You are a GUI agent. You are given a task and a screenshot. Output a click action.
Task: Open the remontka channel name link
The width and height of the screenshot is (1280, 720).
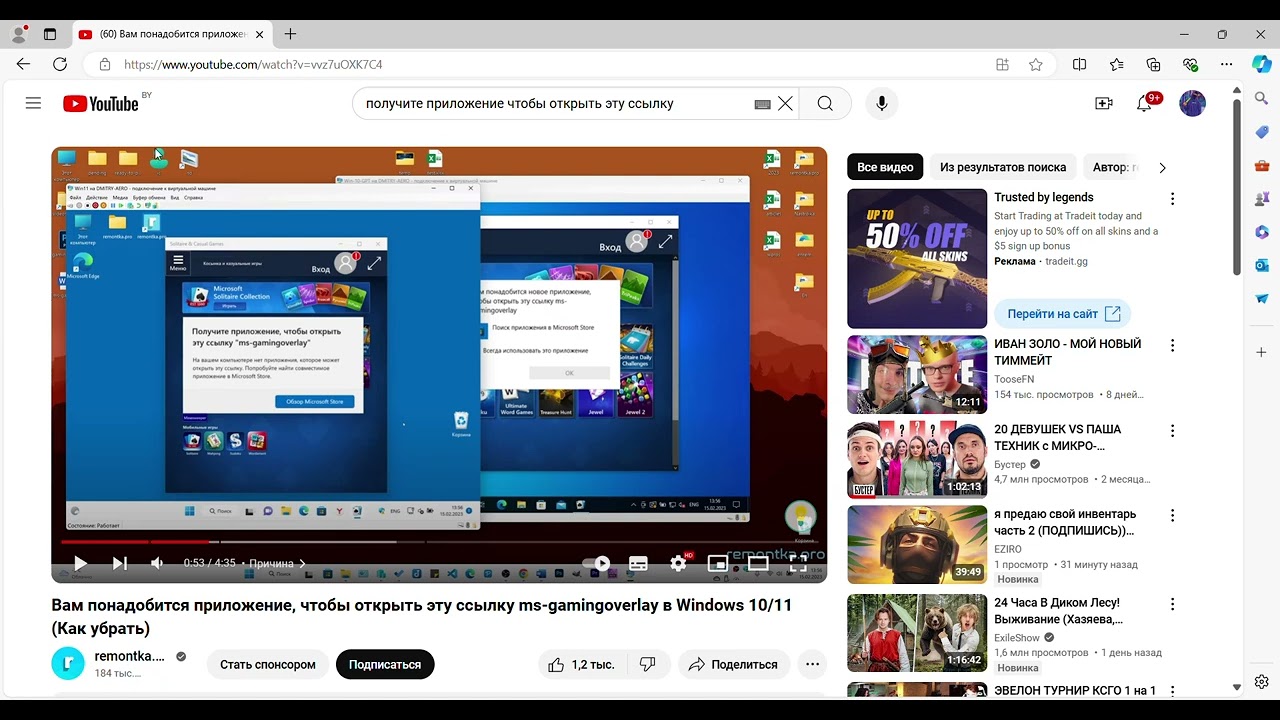coord(129,656)
